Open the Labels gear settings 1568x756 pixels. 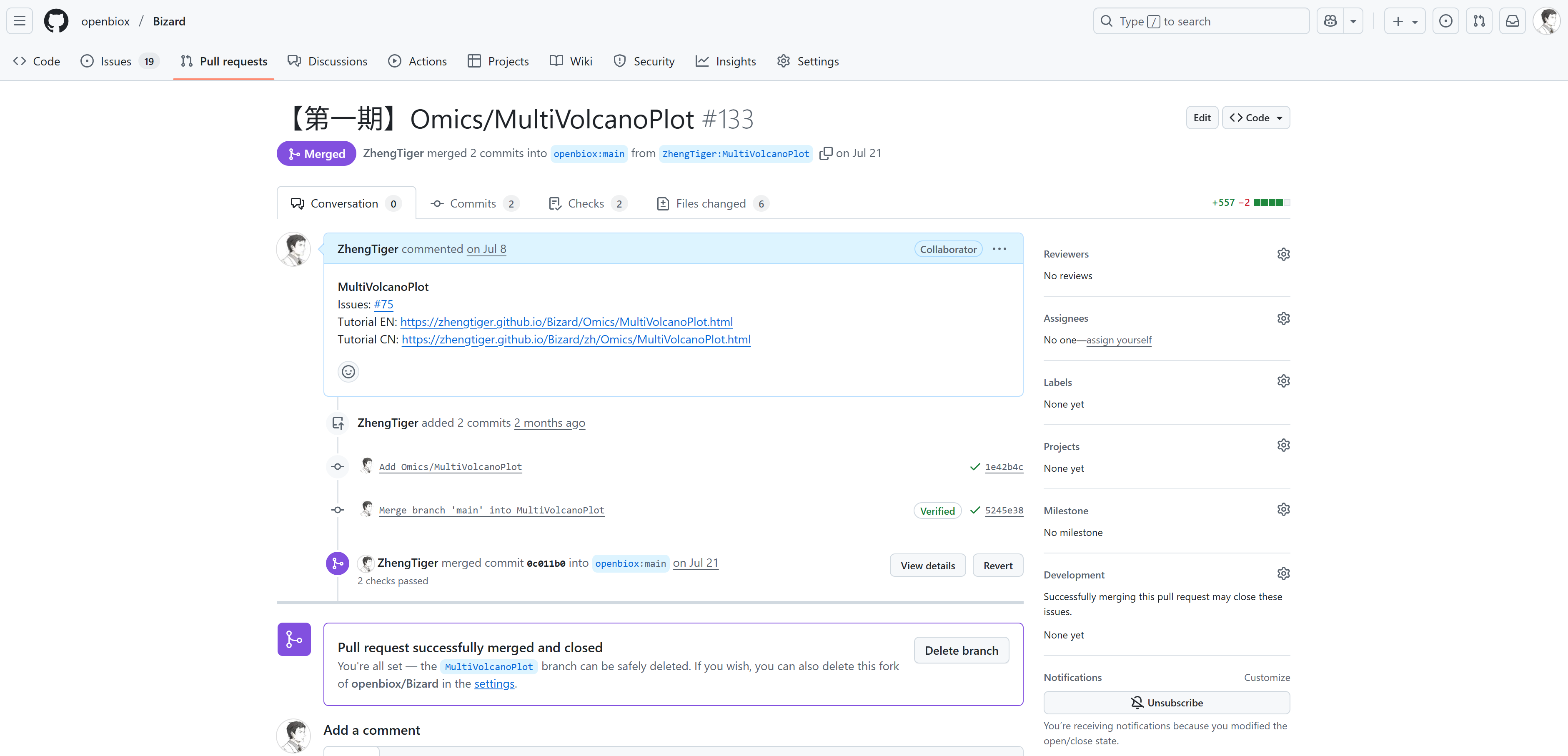pos(1283,382)
